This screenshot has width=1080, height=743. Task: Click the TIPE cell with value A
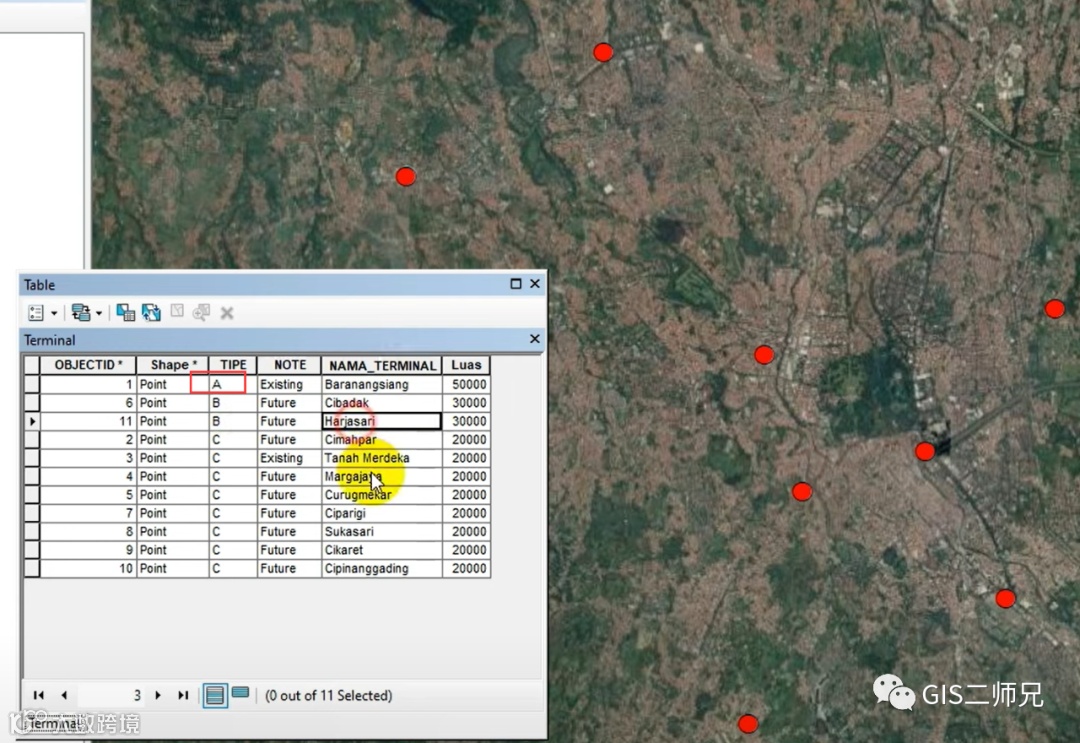(233, 384)
